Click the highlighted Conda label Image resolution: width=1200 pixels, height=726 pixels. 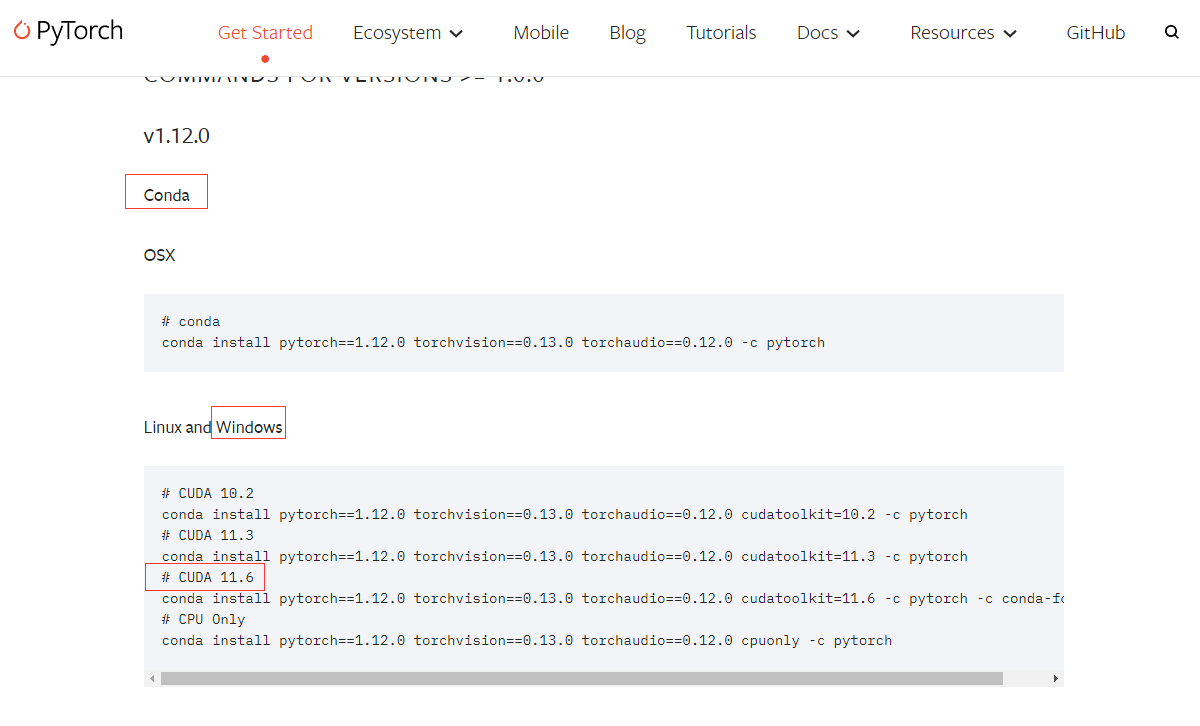coord(166,191)
